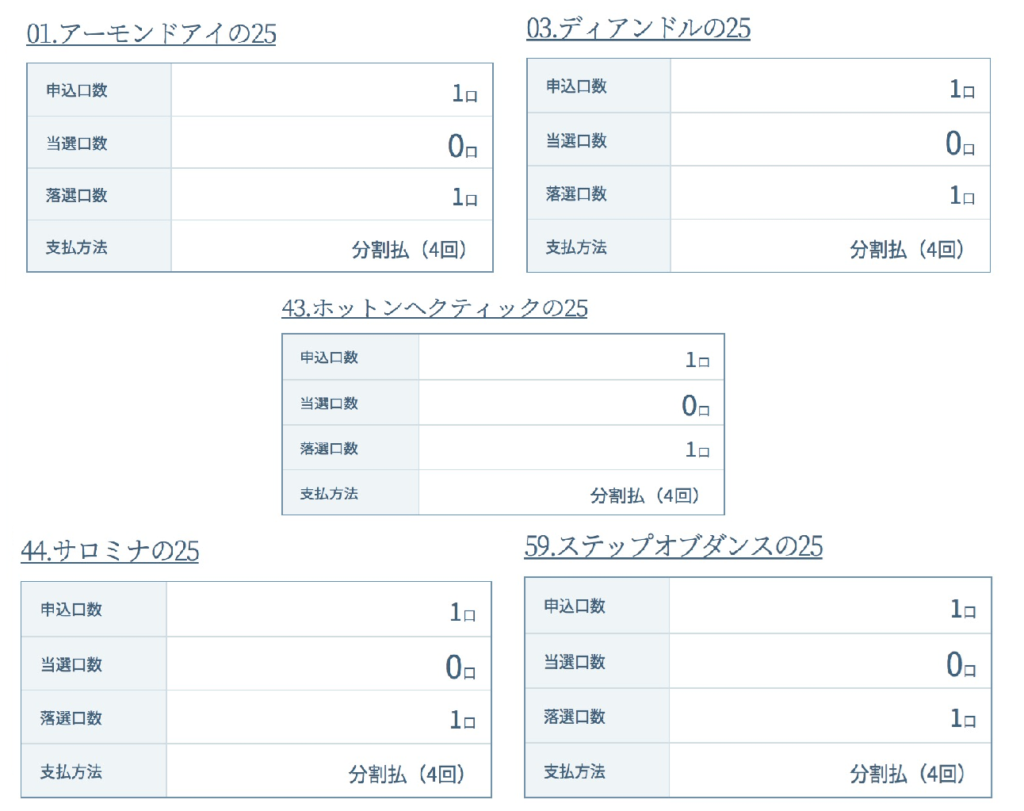
Task: Open the 59.ステップオブダンスの25 link
Action: [x=673, y=547]
